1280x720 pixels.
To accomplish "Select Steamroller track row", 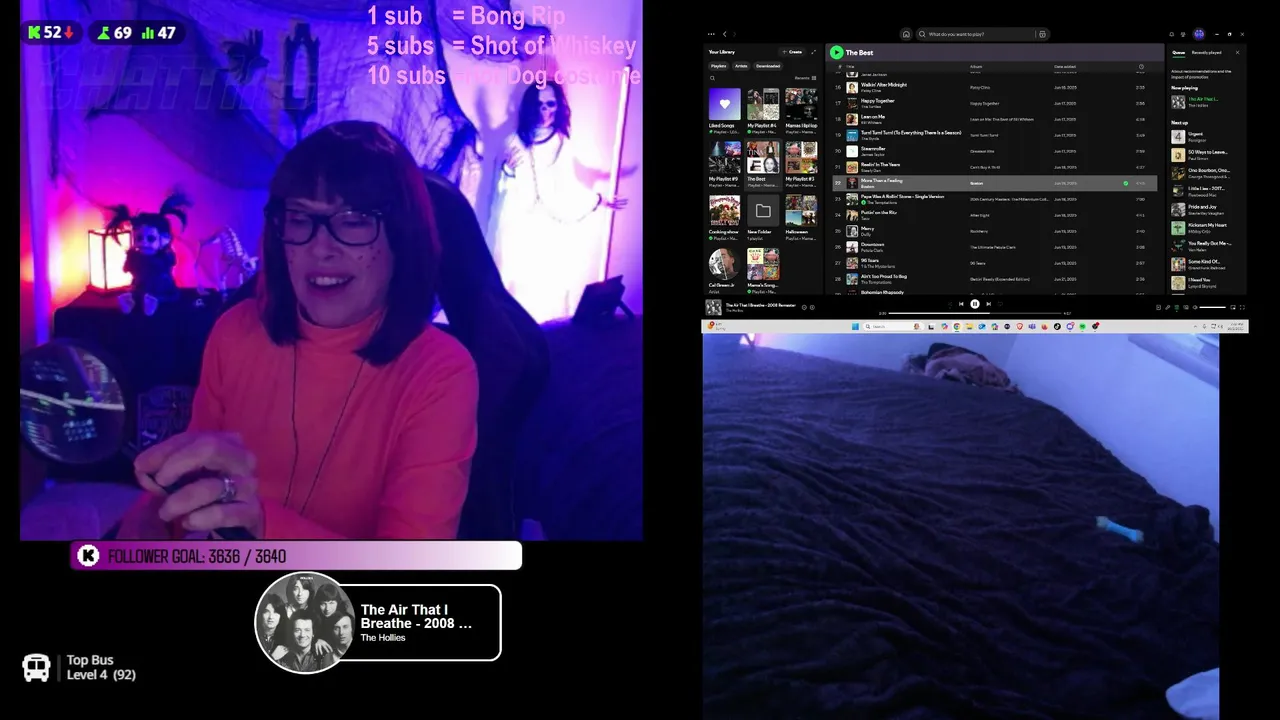I will 995,151.
